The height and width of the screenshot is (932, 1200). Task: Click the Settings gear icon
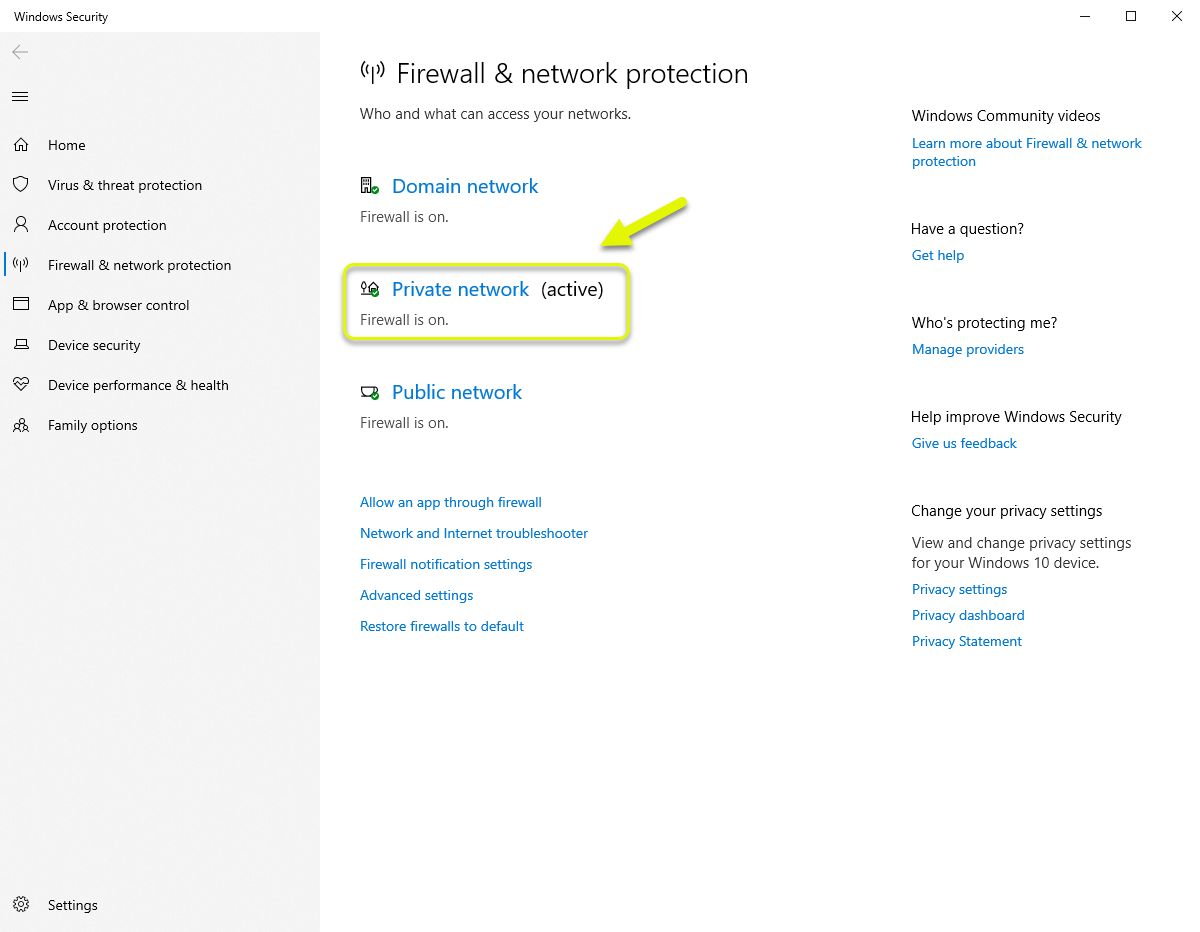(x=20, y=905)
